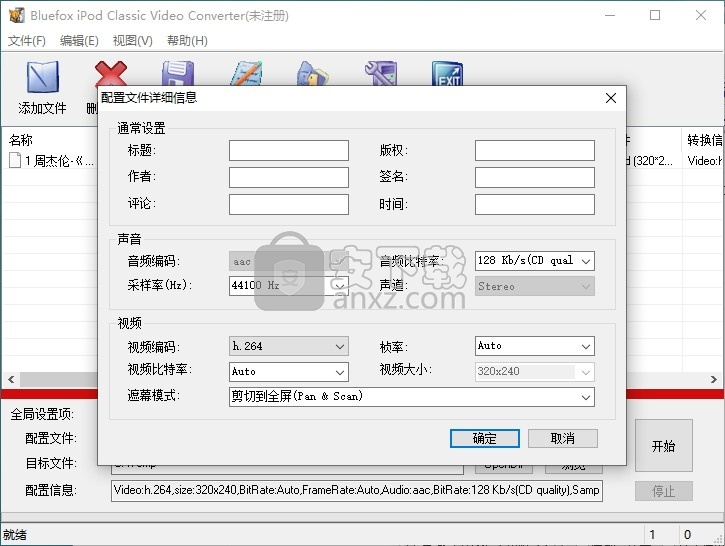Click the 转换信 column header
The image size is (725, 546).
[704, 140]
